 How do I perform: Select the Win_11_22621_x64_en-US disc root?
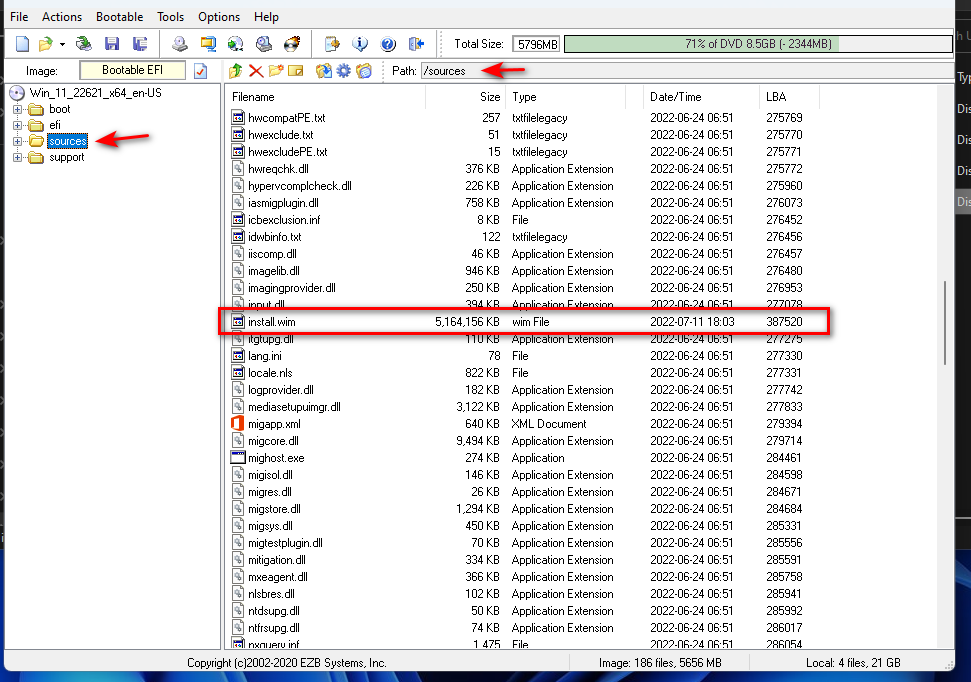click(x=95, y=93)
